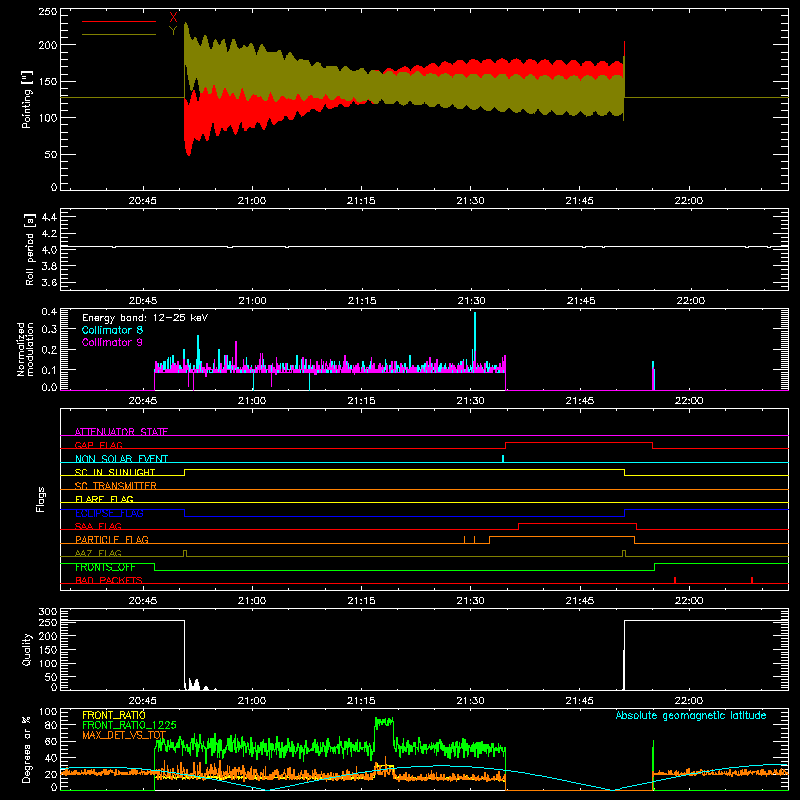Click the 21:45 time label under Roll period plot
Viewport: 800px width, 800px height.
tap(581, 301)
